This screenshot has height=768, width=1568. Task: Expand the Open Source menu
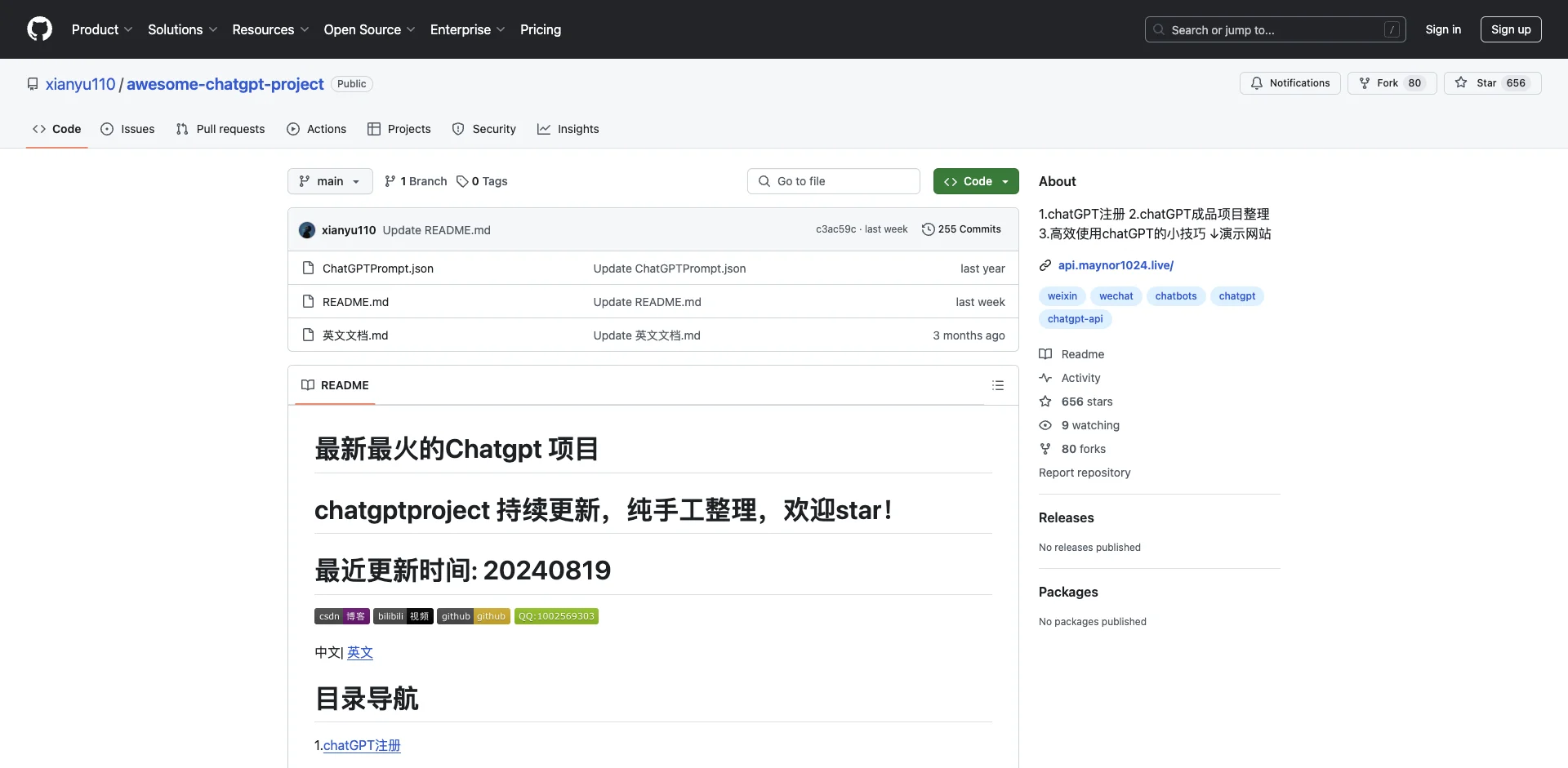click(x=369, y=29)
